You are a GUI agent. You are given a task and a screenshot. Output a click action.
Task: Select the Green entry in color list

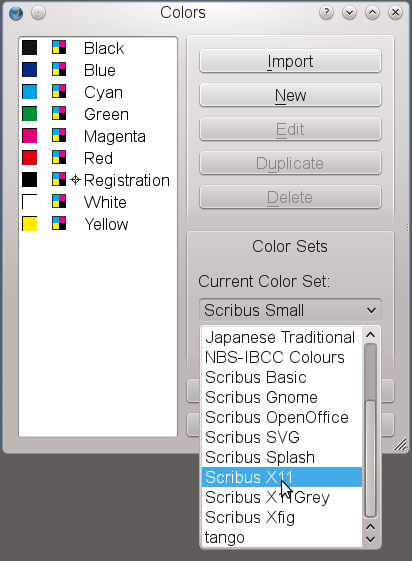[x=98, y=114]
